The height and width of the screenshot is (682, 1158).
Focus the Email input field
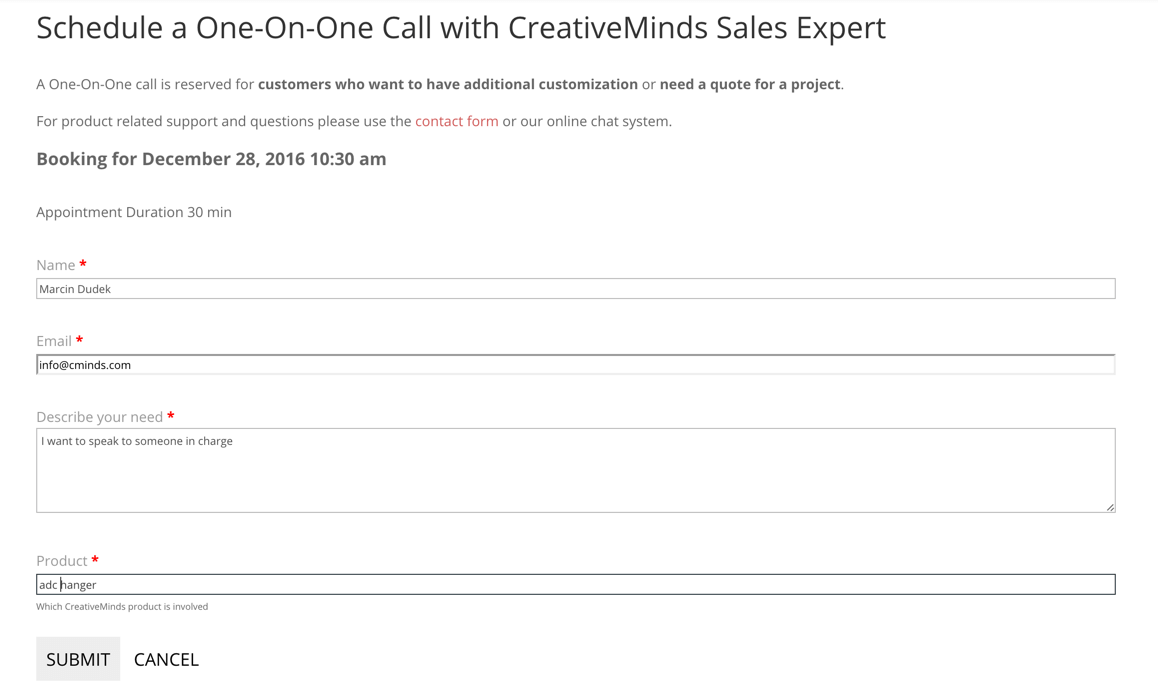575,365
